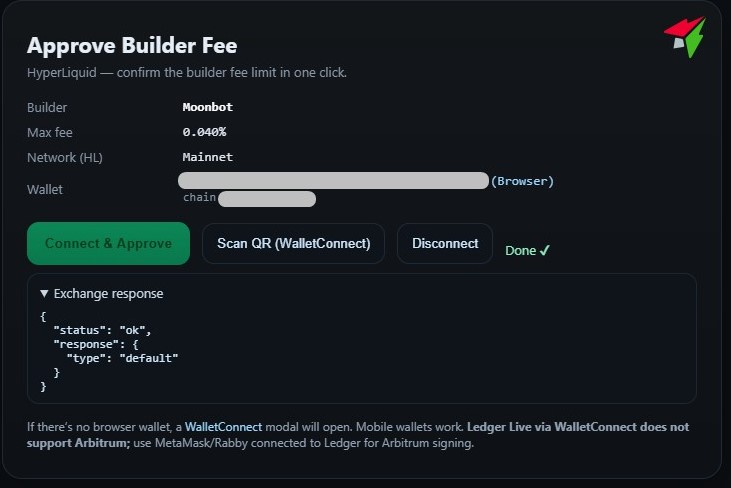Click the Approve Builder Fee heading
The height and width of the screenshot is (488, 731).
click(131, 46)
